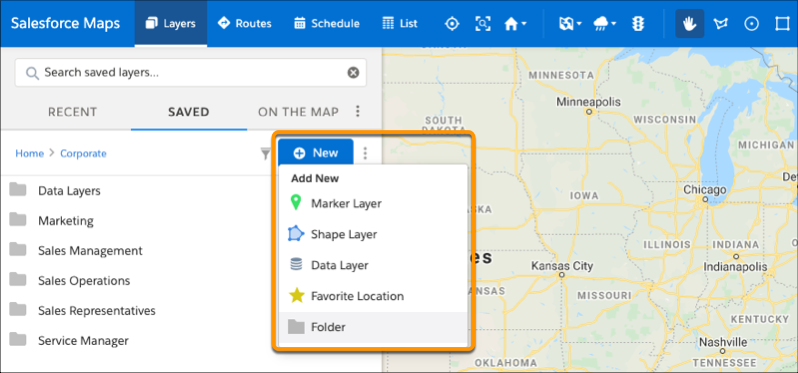
Task: Switch to the RECENT tab
Action: point(72,112)
